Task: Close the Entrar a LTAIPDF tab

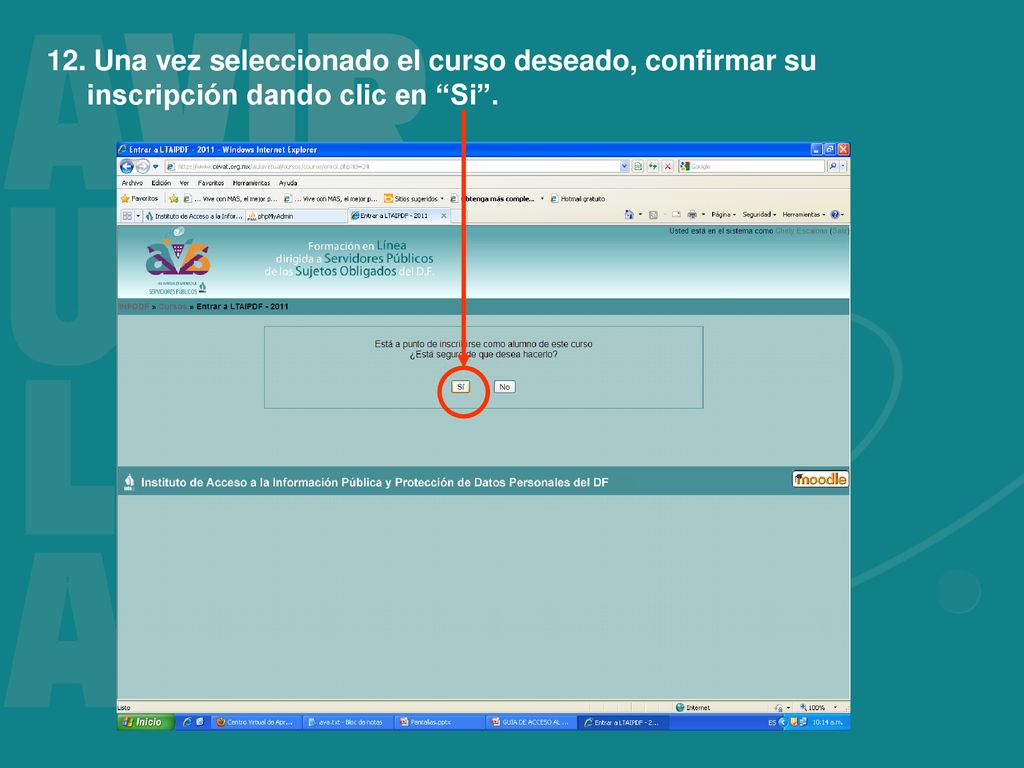Action: tap(444, 216)
